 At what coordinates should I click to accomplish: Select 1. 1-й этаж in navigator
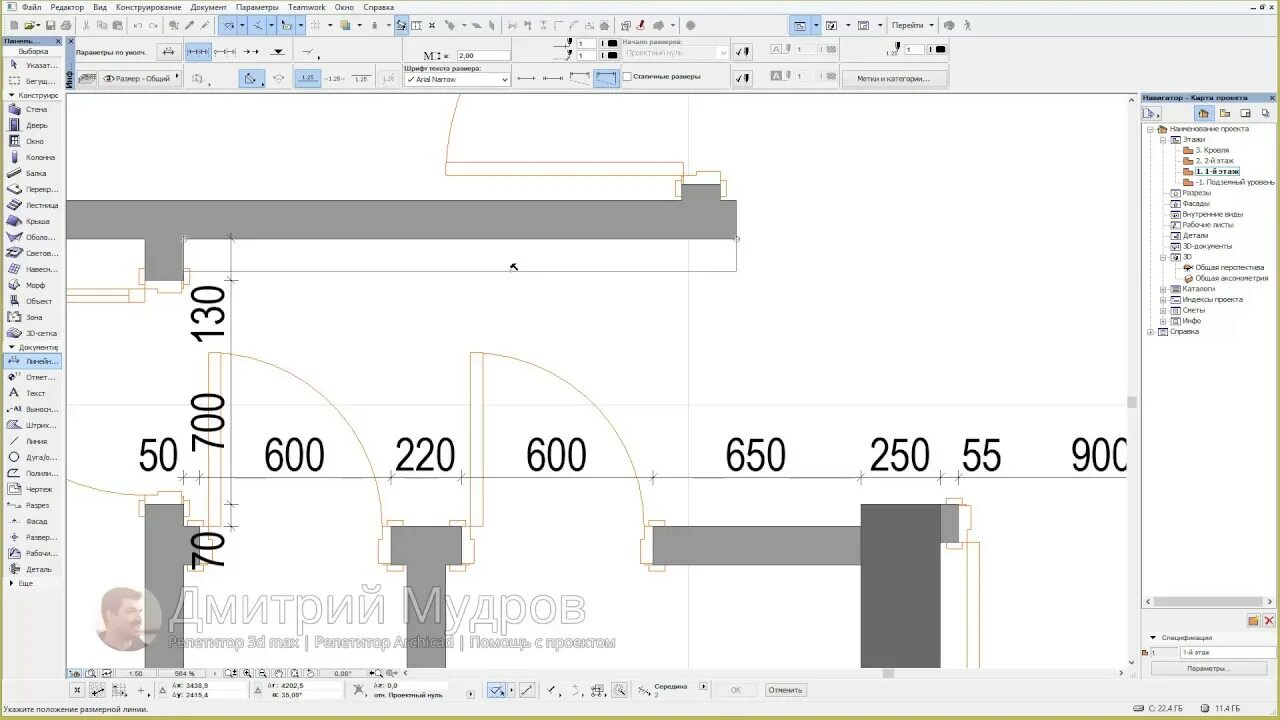(1217, 172)
